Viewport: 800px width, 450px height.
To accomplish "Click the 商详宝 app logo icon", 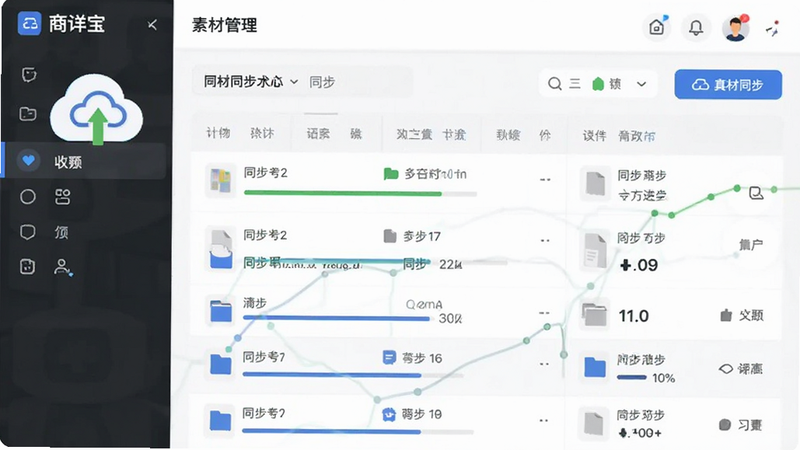I will coord(29,23).
